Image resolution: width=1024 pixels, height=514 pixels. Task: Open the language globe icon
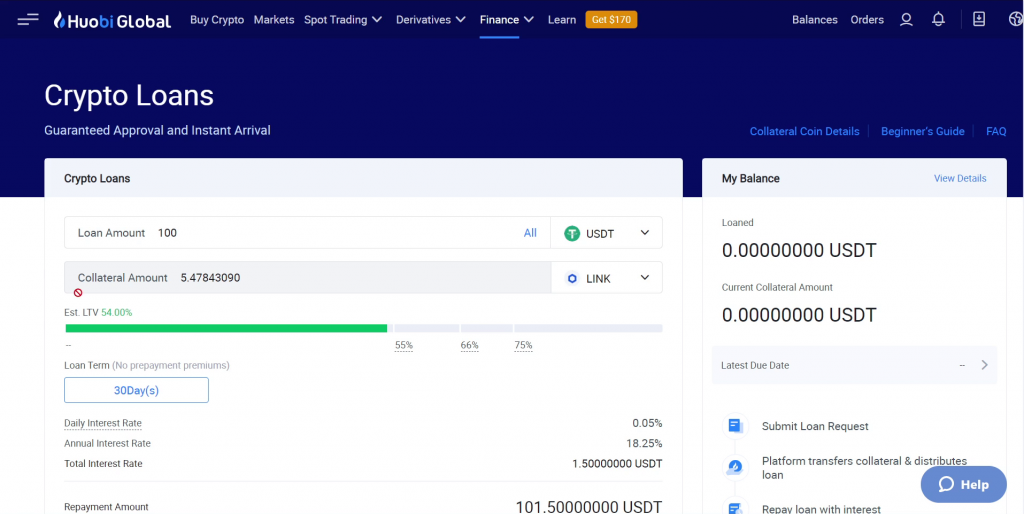(1016, 20)
